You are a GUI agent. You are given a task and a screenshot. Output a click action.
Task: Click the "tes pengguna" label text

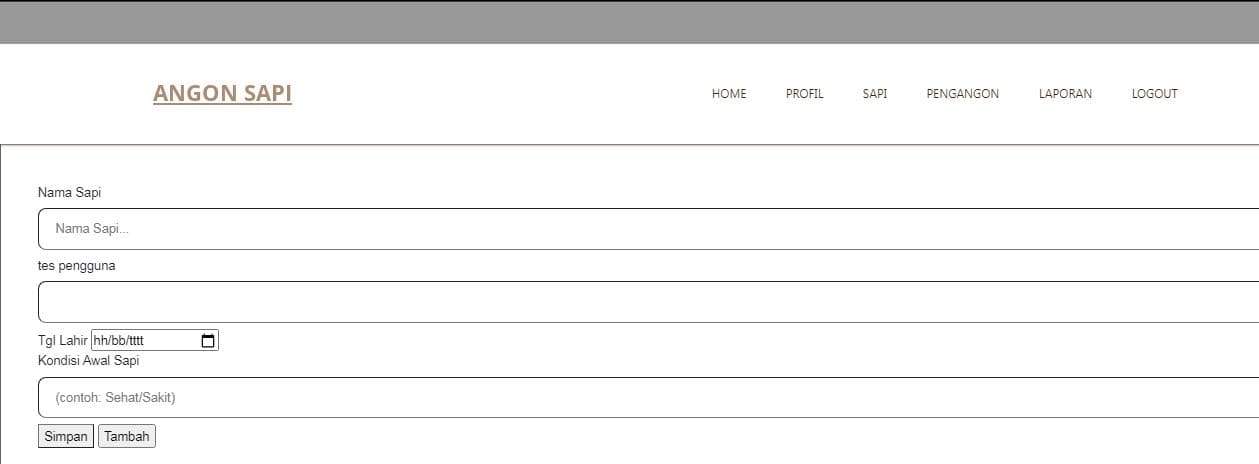76,265
